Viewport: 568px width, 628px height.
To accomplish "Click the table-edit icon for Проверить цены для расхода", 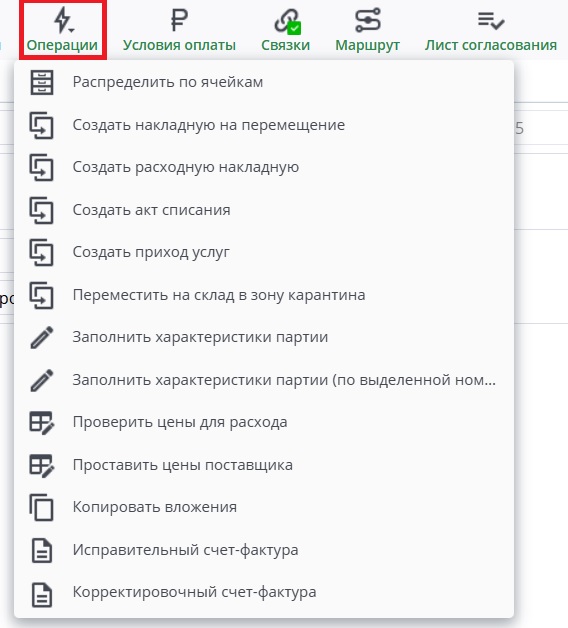I will click(x=42, y=423).
